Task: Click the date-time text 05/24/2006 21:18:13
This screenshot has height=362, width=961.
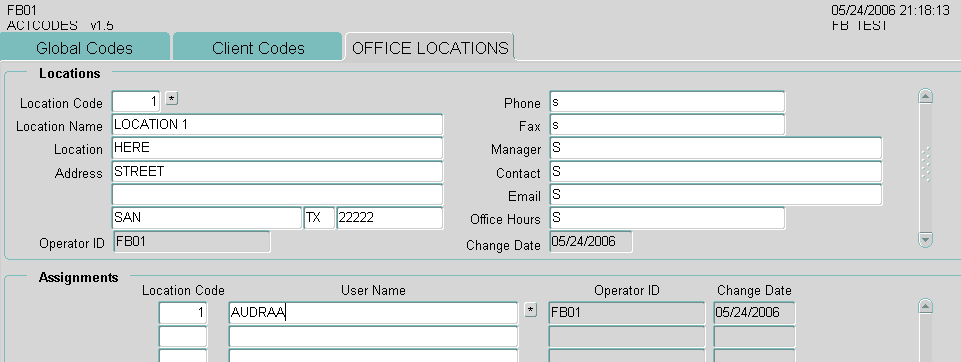Action: pos(890,10)
